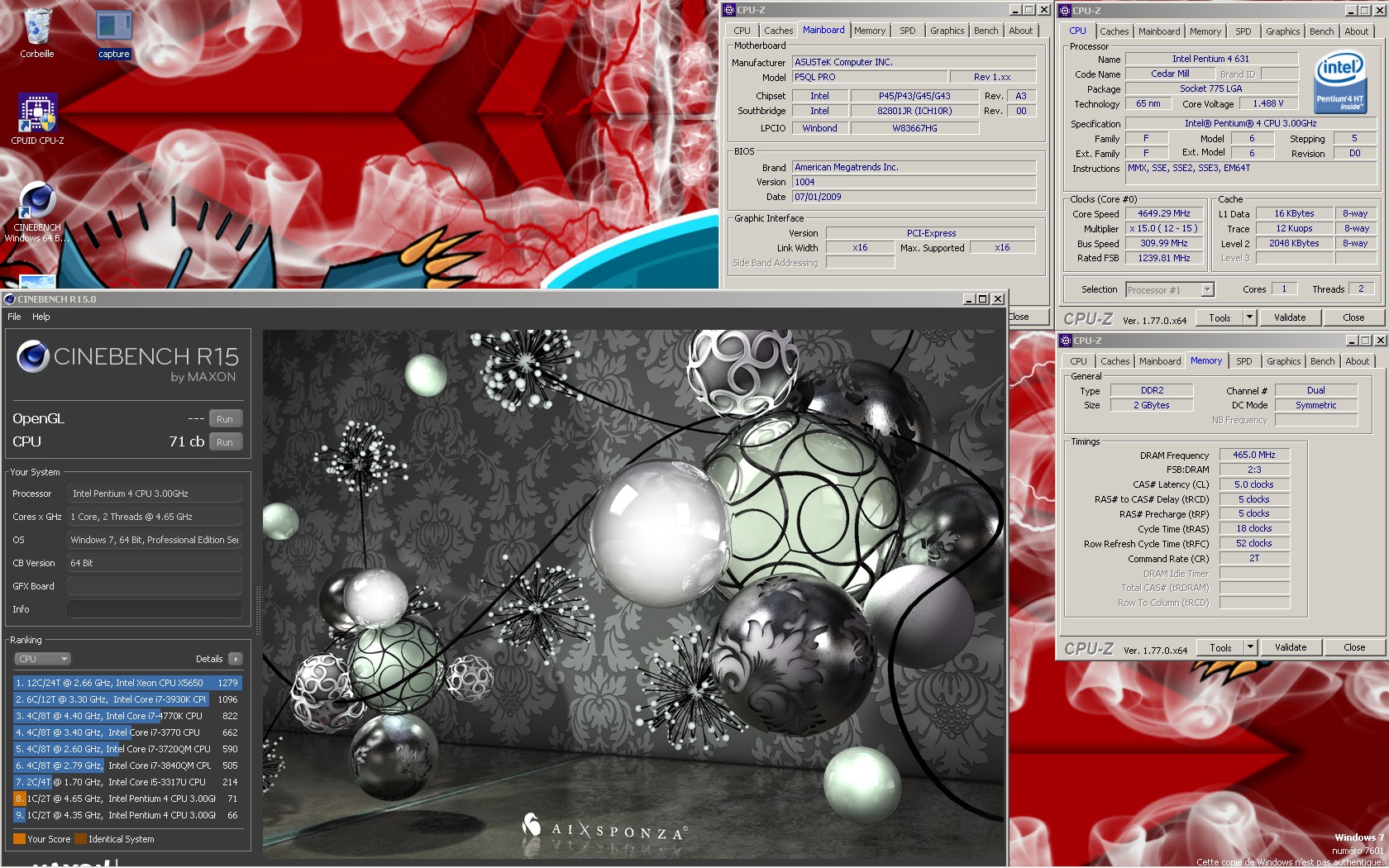Image resolution: width=1389 pixels, height=868 pixels.
Task: Switch to SPD tab in Mainboard CPU-Z window
Action: (908, 31)
